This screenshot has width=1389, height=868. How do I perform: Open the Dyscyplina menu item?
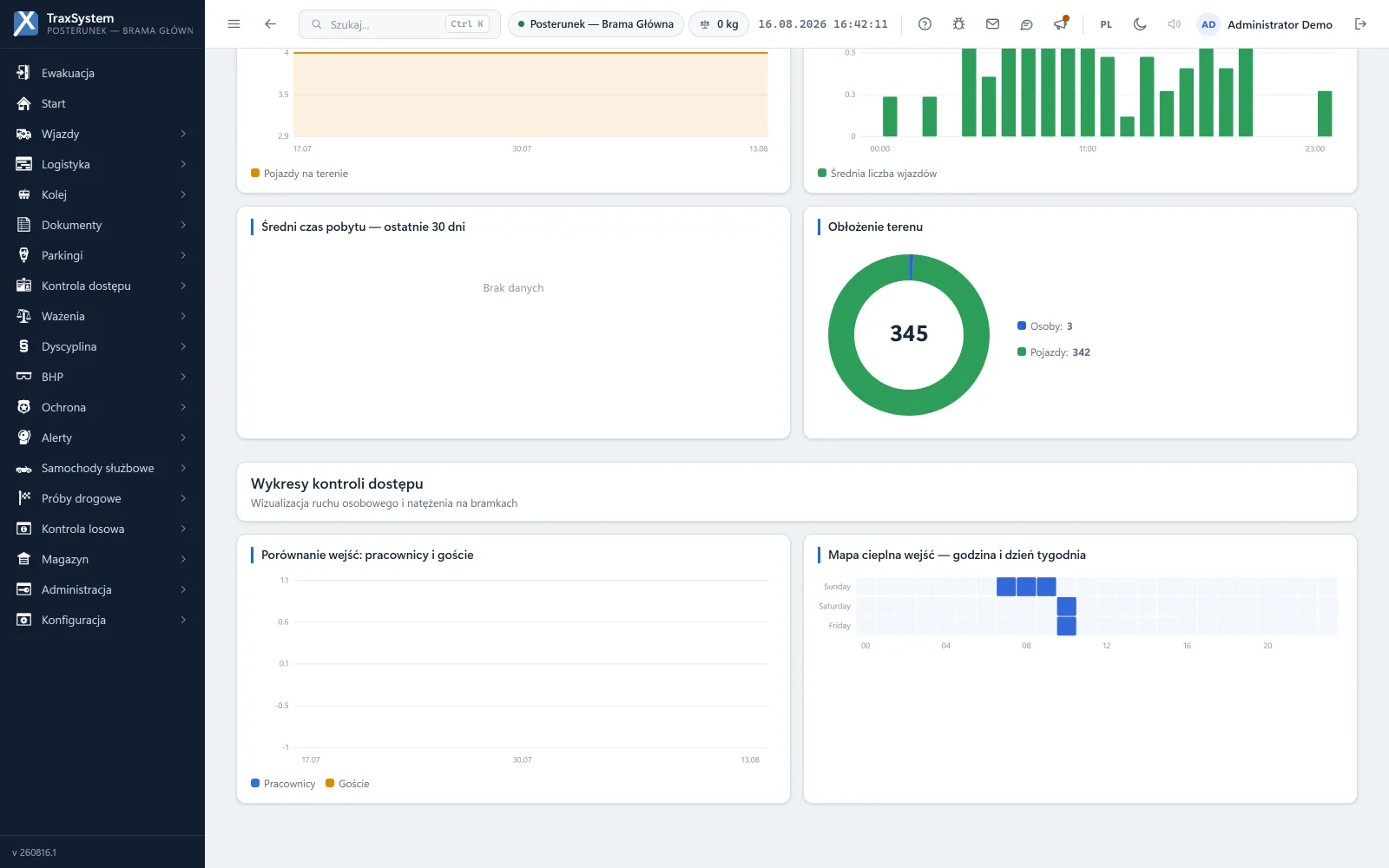click(102, 346)
